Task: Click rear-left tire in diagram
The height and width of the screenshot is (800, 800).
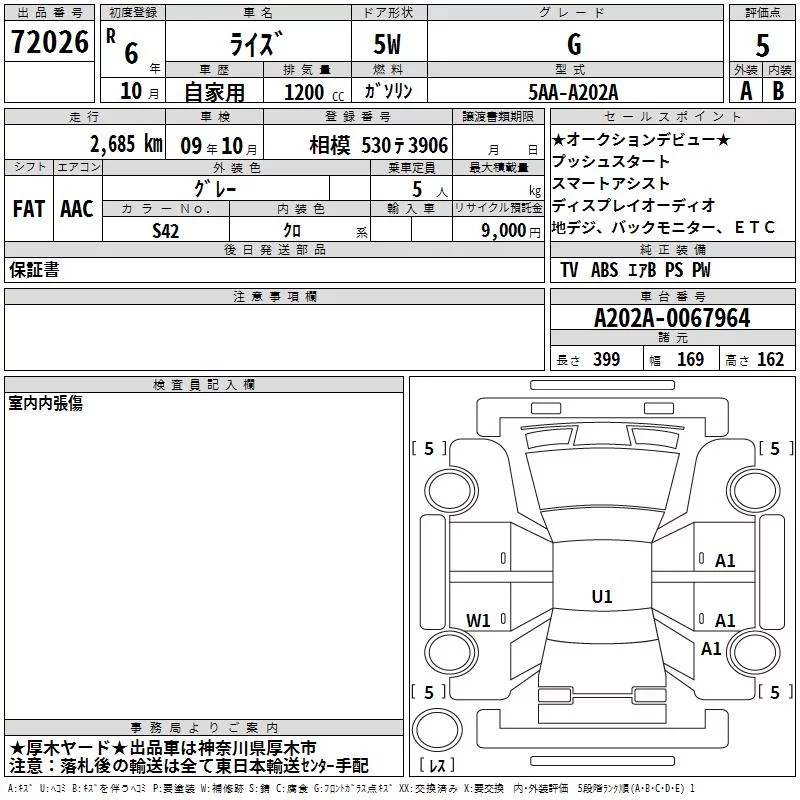Action: 451,653
